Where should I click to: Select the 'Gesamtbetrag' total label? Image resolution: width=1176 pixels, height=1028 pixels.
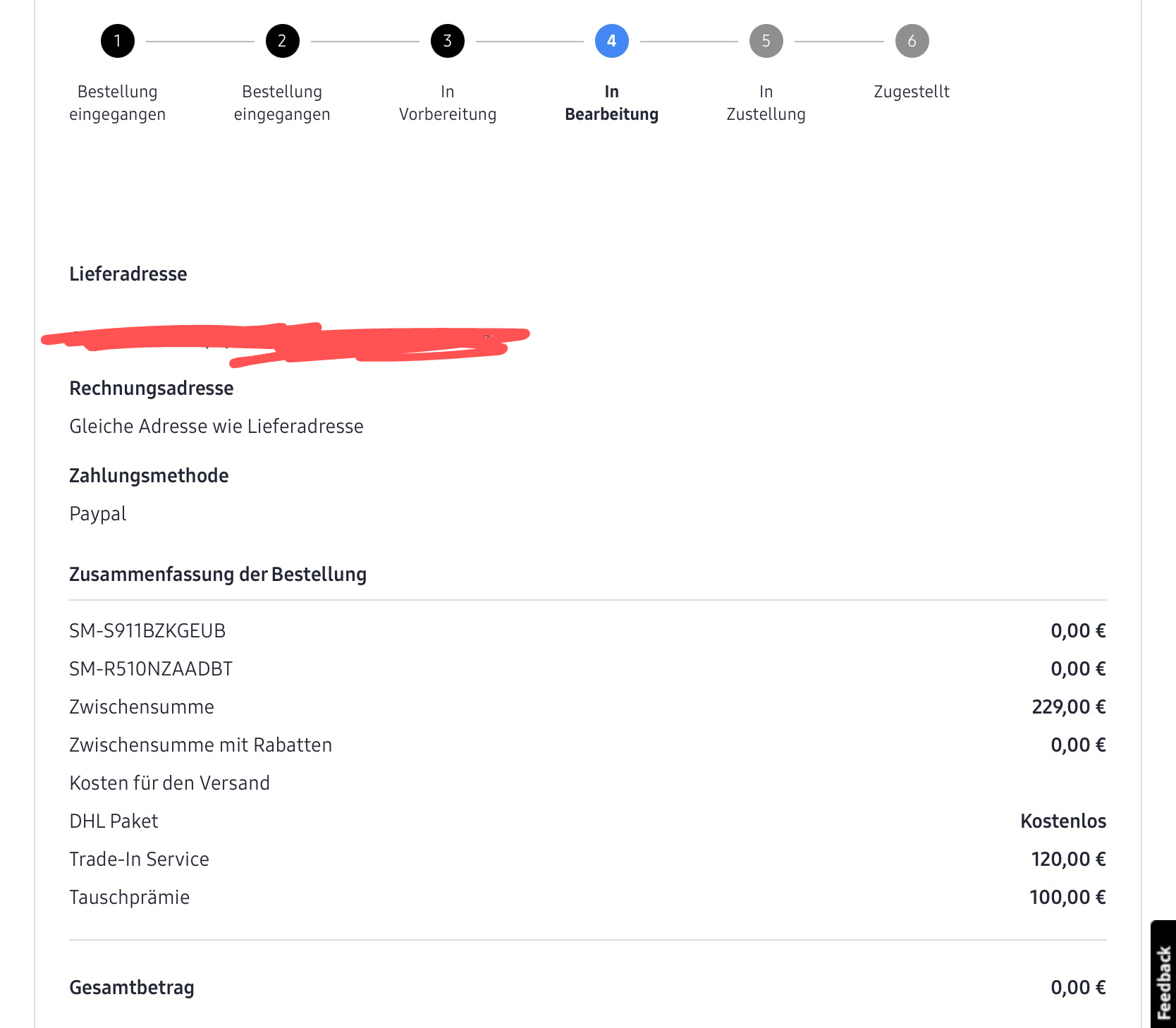(132, 988)
